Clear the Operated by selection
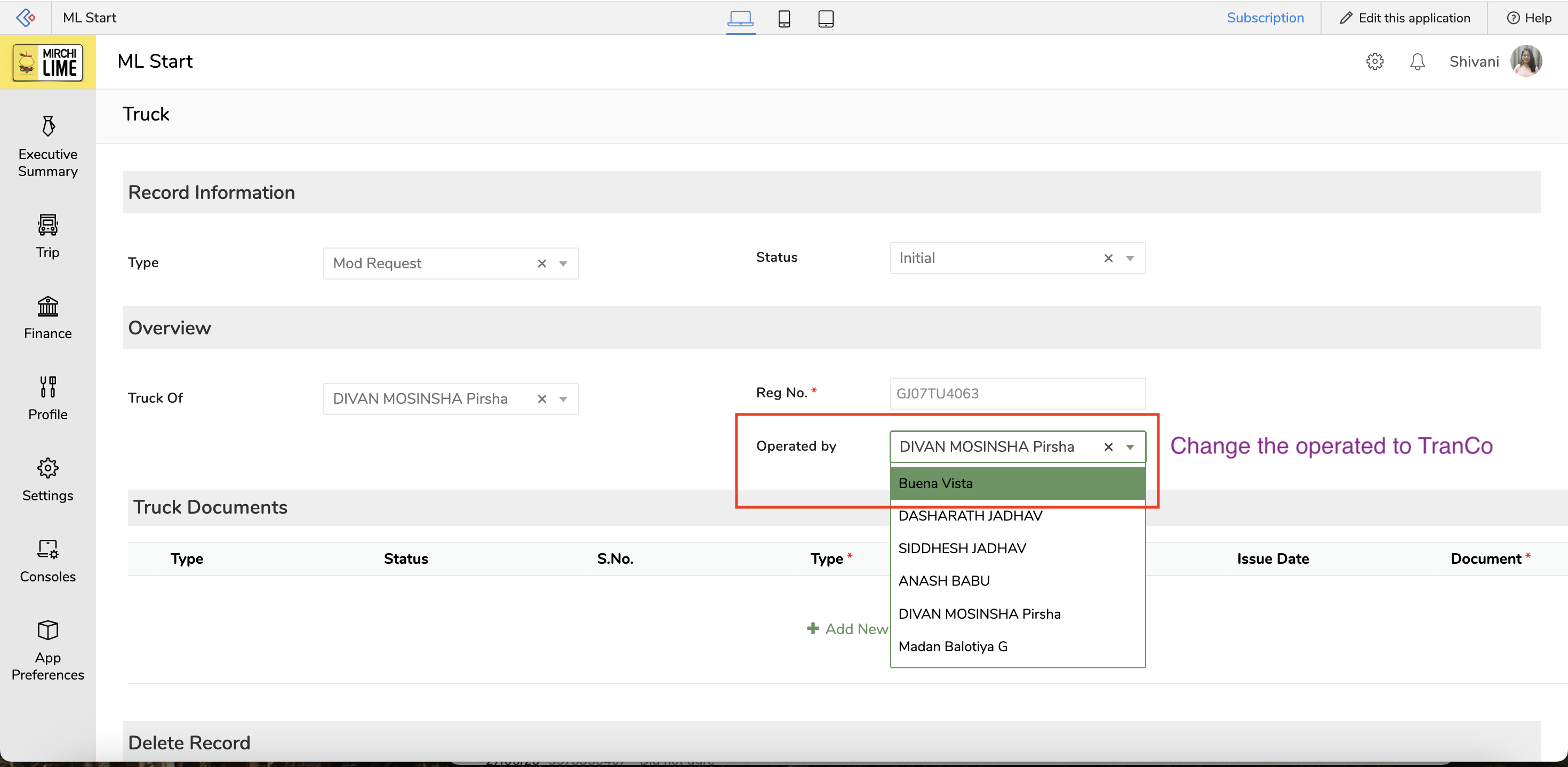This screenshot has width=1568, height=767. point(1108,447)
